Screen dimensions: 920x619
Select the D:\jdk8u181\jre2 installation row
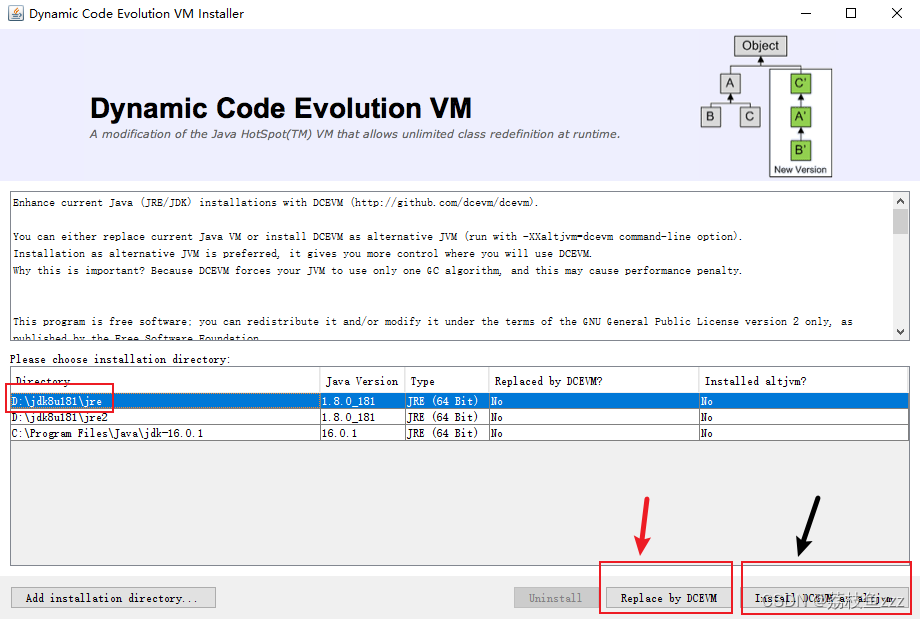point(150,417)
